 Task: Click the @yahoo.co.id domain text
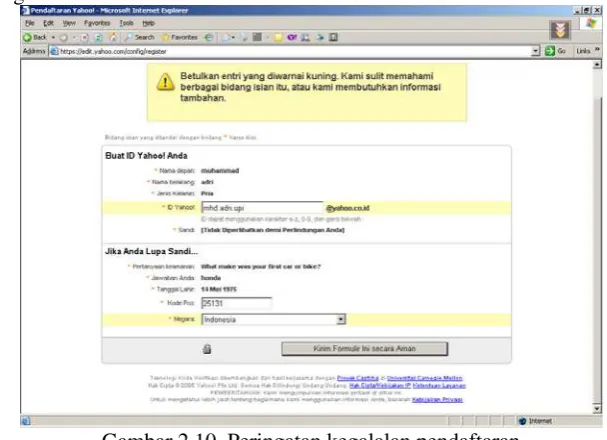pyautogui.click(x=348, y=208)
